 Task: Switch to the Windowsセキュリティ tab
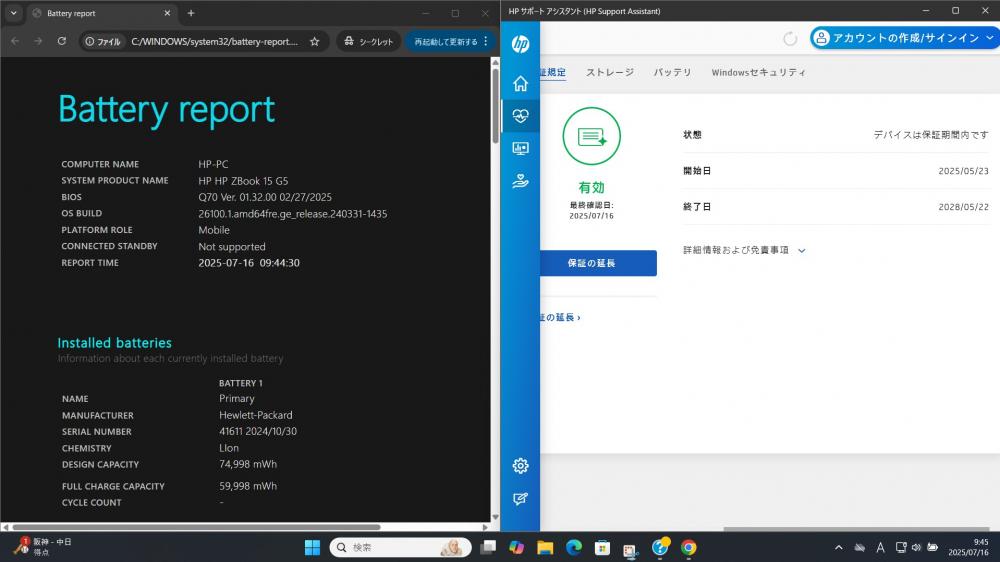(x=758, y=73)
